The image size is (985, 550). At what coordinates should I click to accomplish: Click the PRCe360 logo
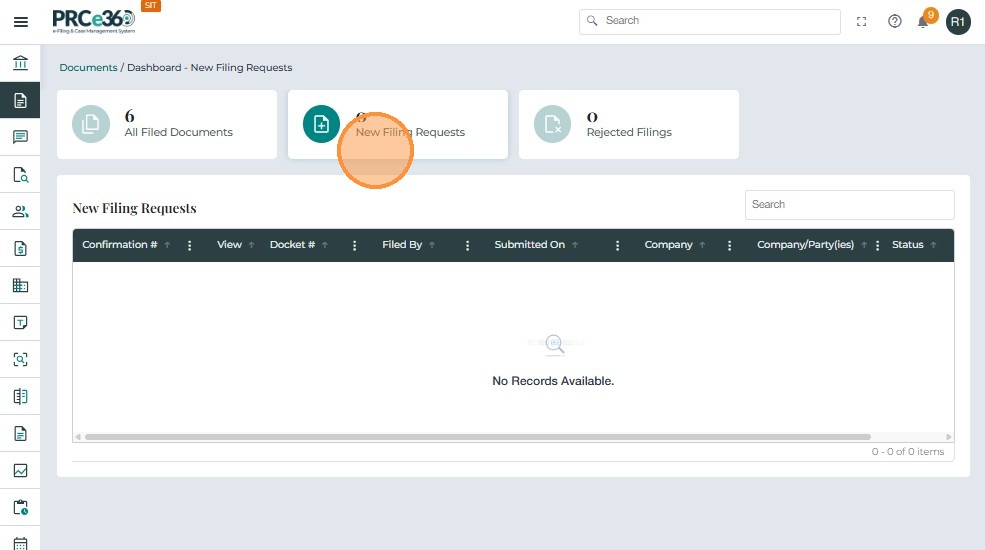click(x=94, y=21)
